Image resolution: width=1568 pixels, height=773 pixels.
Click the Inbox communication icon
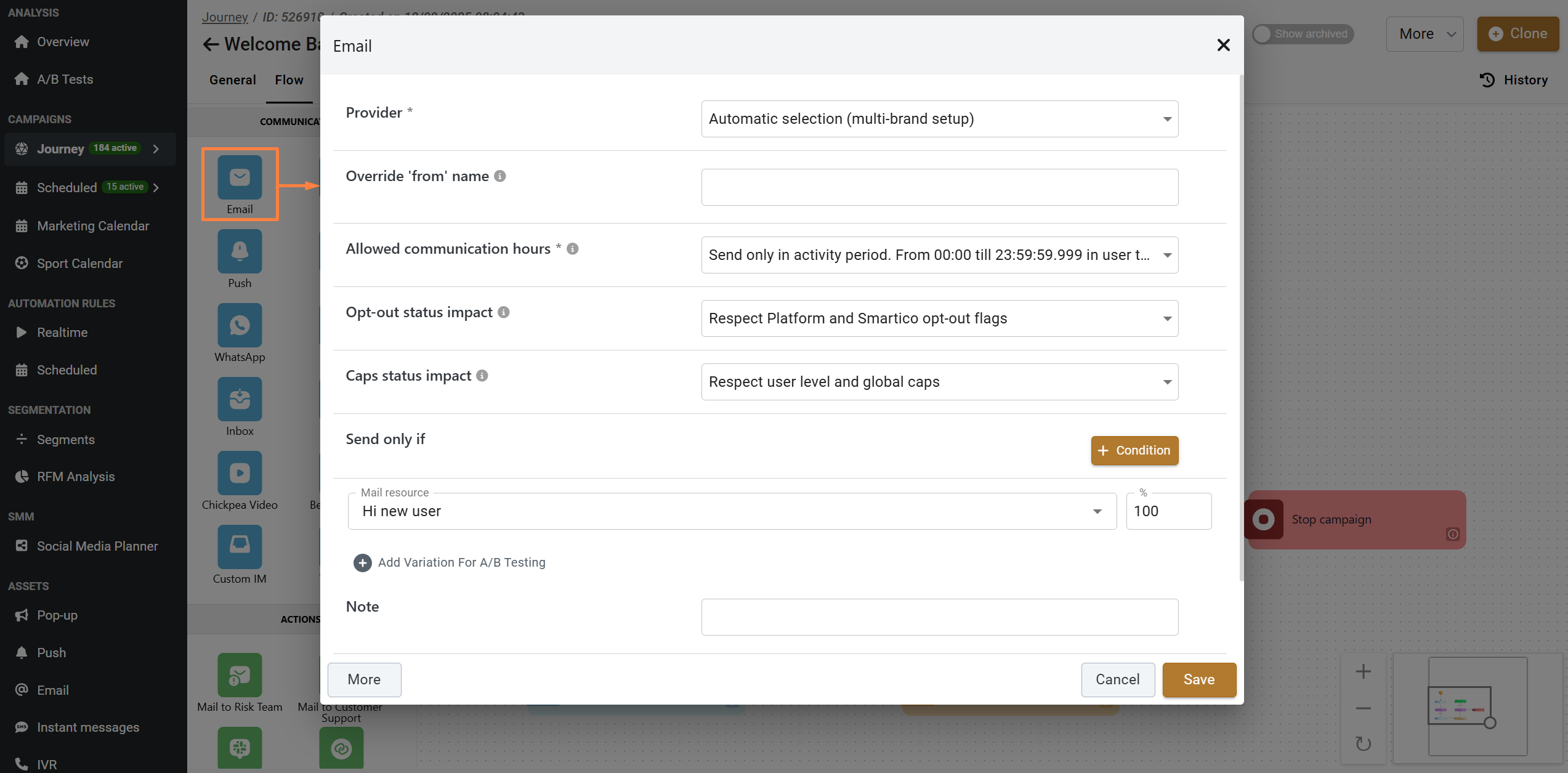click(x=240, y=399)
